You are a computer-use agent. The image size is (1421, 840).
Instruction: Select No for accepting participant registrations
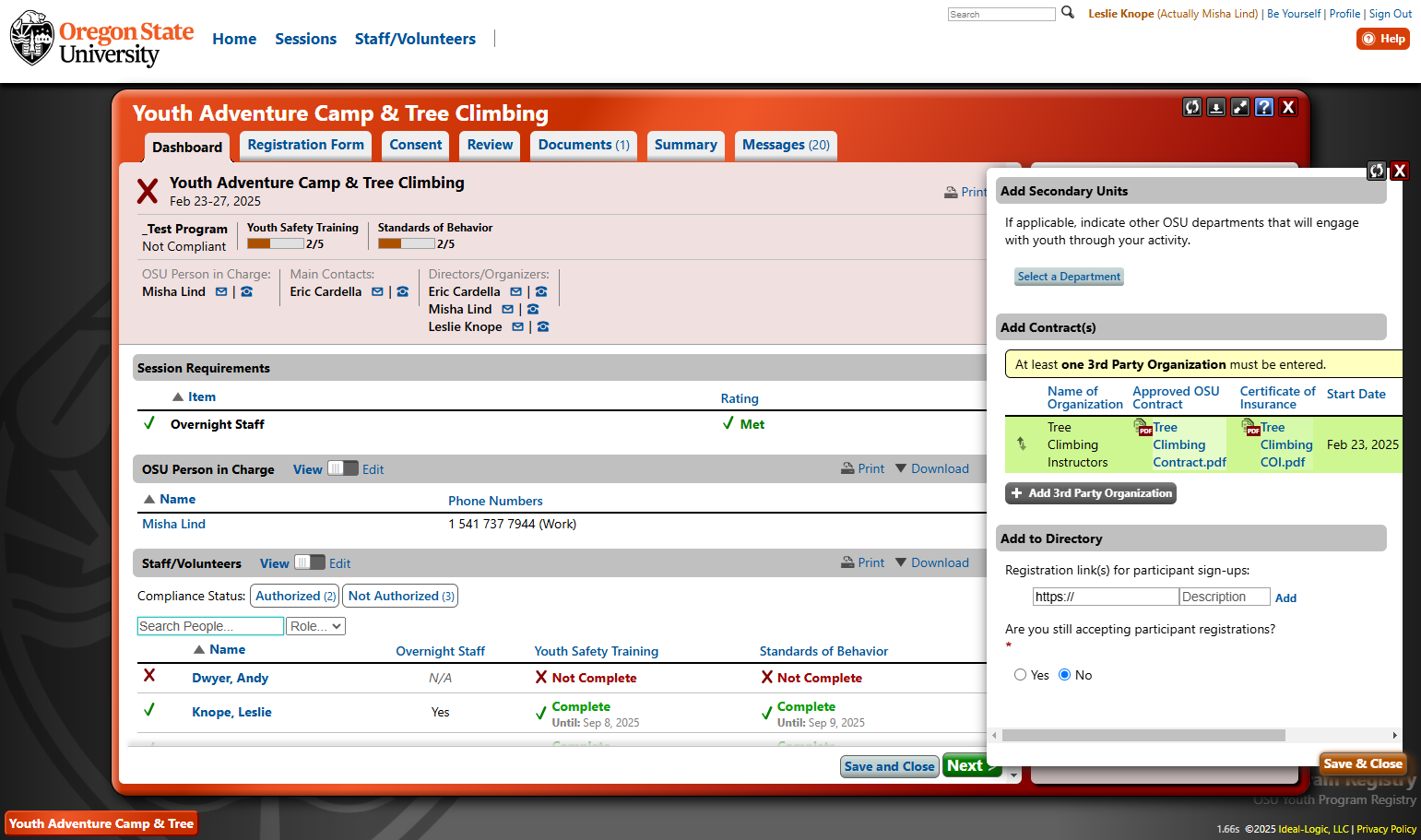pos(1064,675)
